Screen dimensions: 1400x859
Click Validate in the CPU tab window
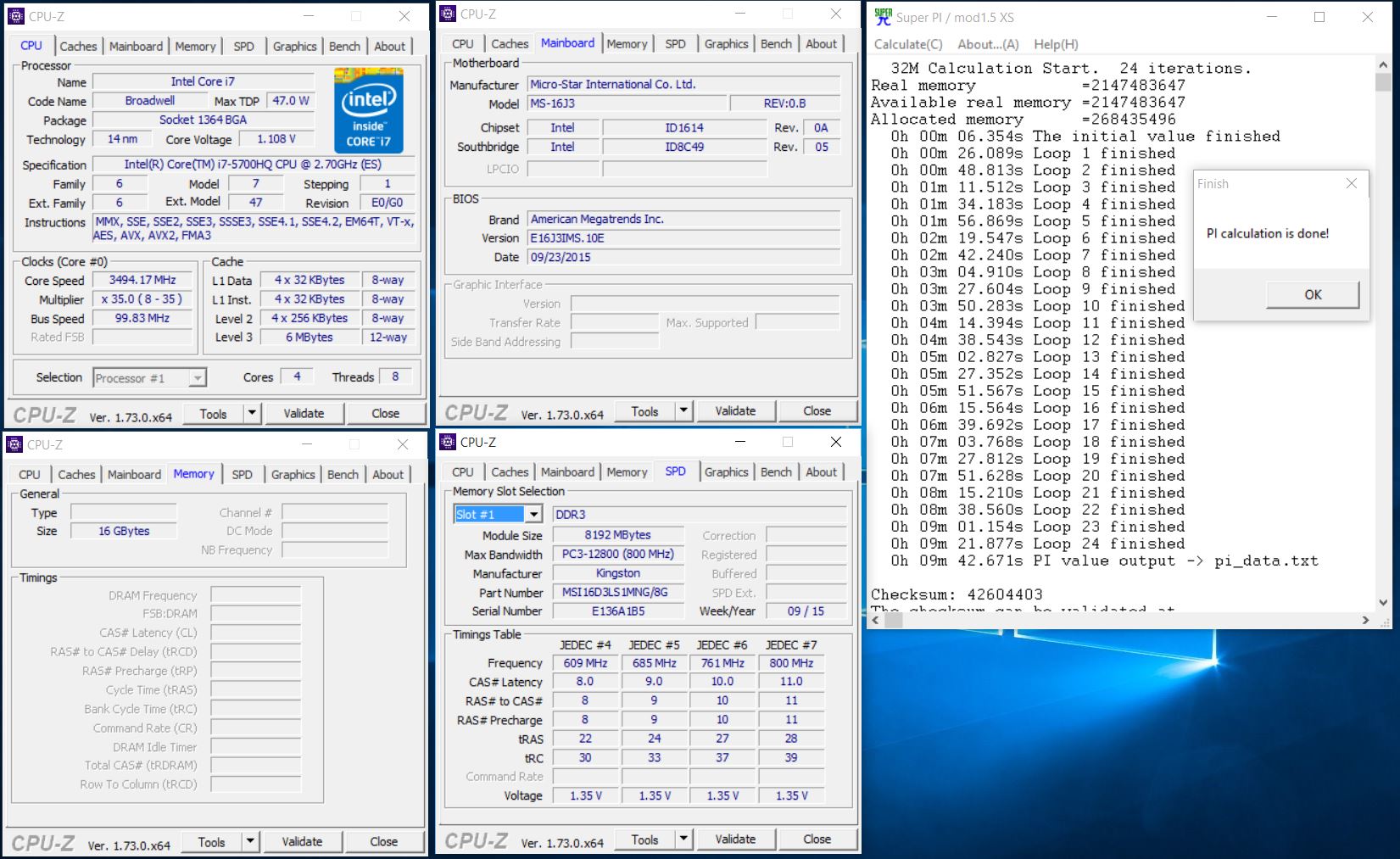coord(304,414)
